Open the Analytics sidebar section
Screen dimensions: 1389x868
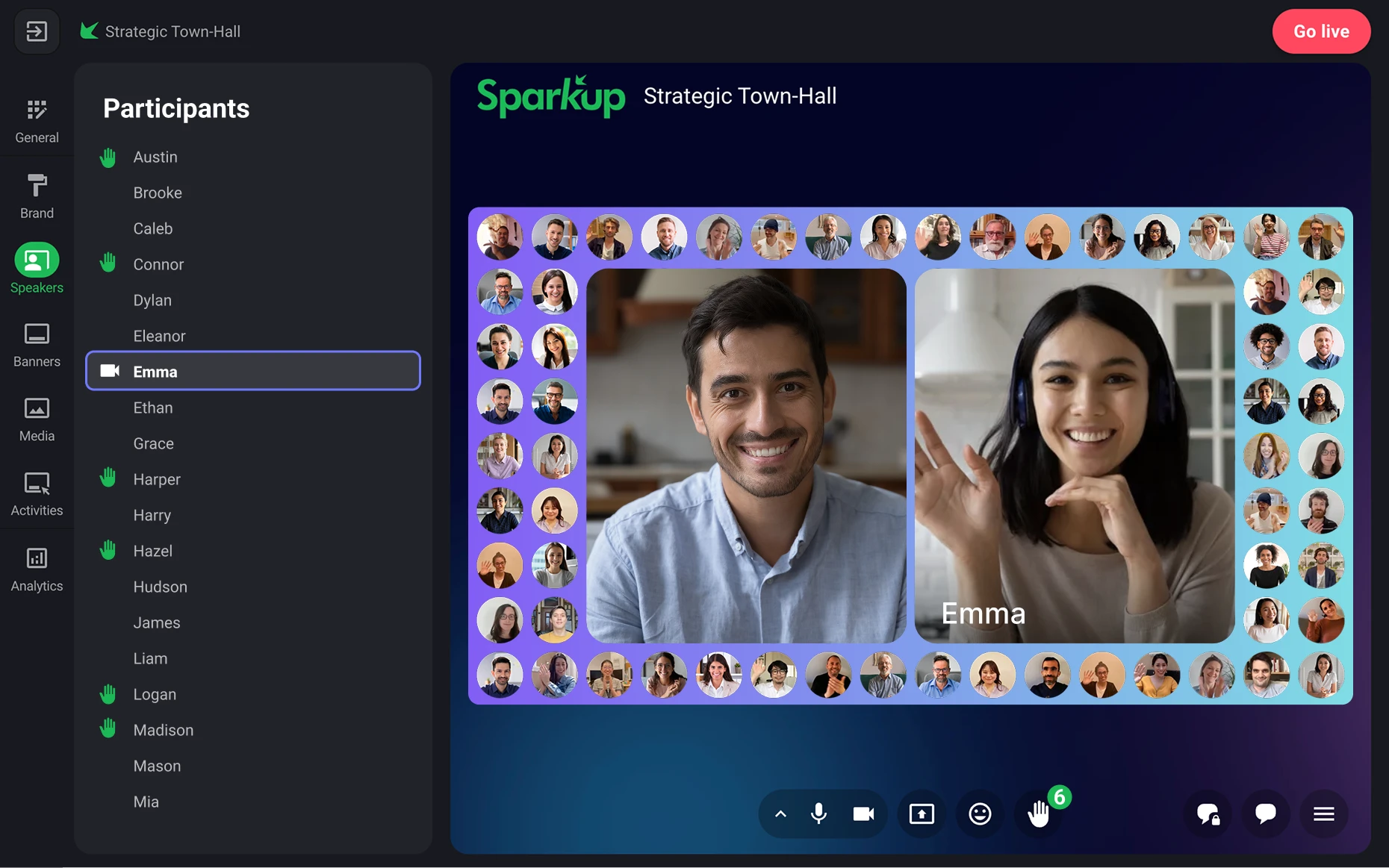pyautogui.click(x=37, y=569)
